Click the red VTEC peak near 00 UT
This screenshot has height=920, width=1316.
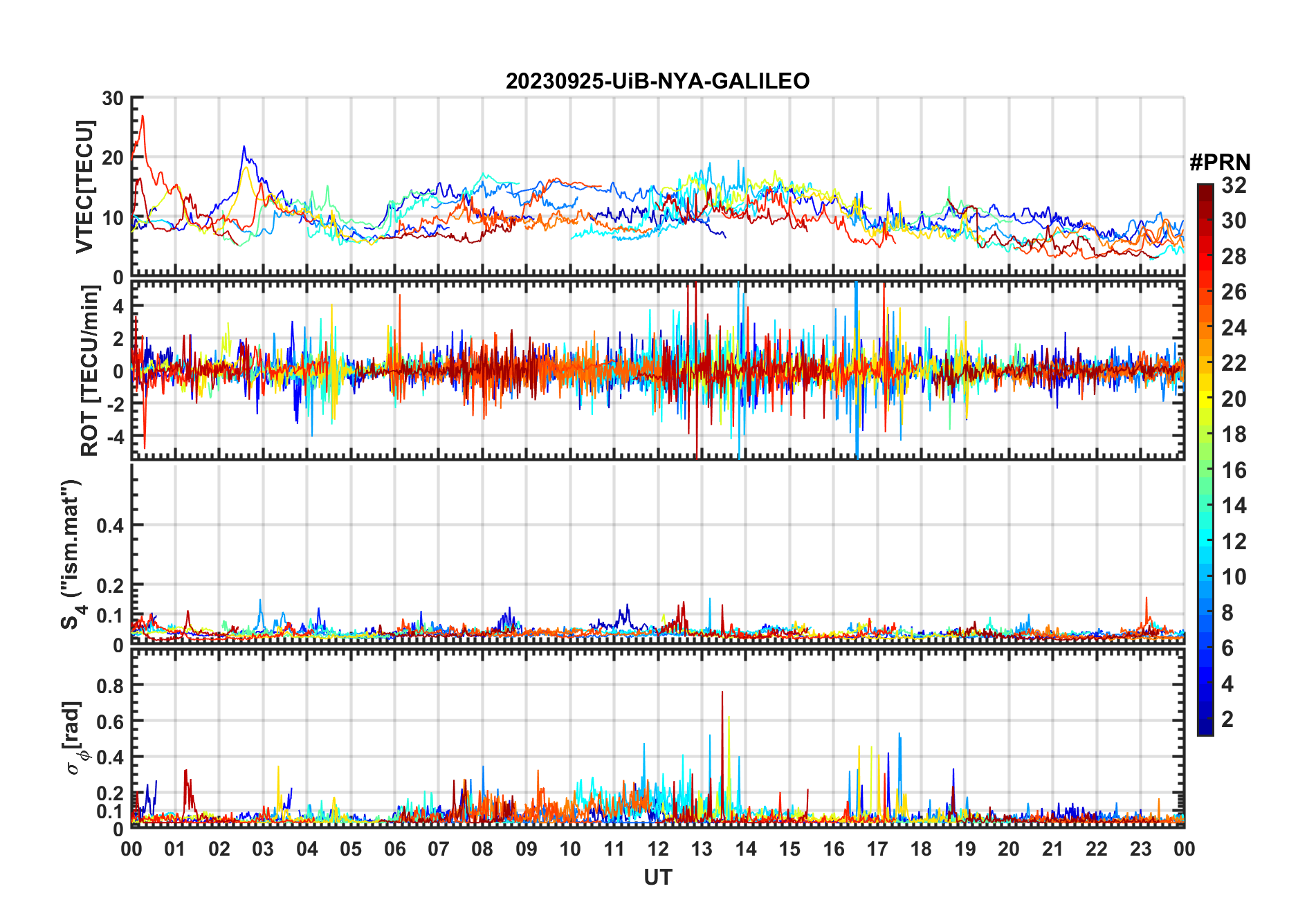143,116
